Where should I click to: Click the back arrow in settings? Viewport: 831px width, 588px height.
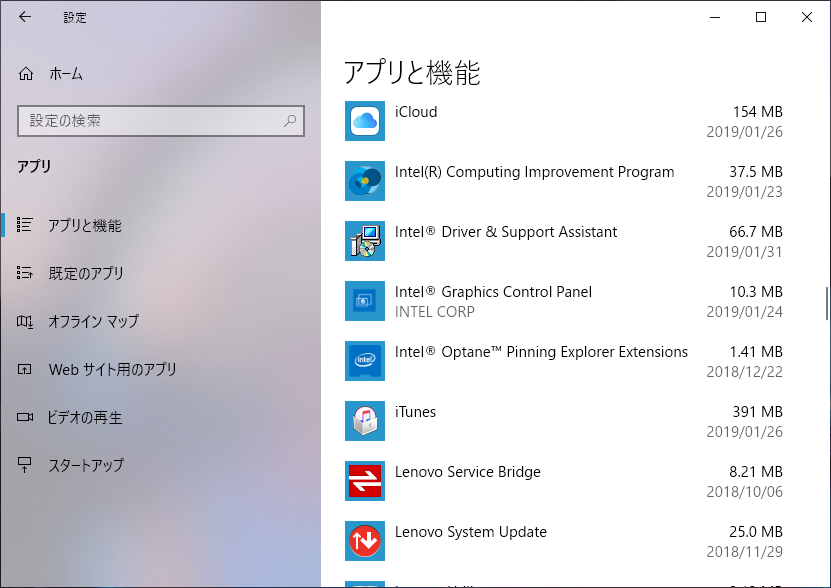(x=25, y=17)
